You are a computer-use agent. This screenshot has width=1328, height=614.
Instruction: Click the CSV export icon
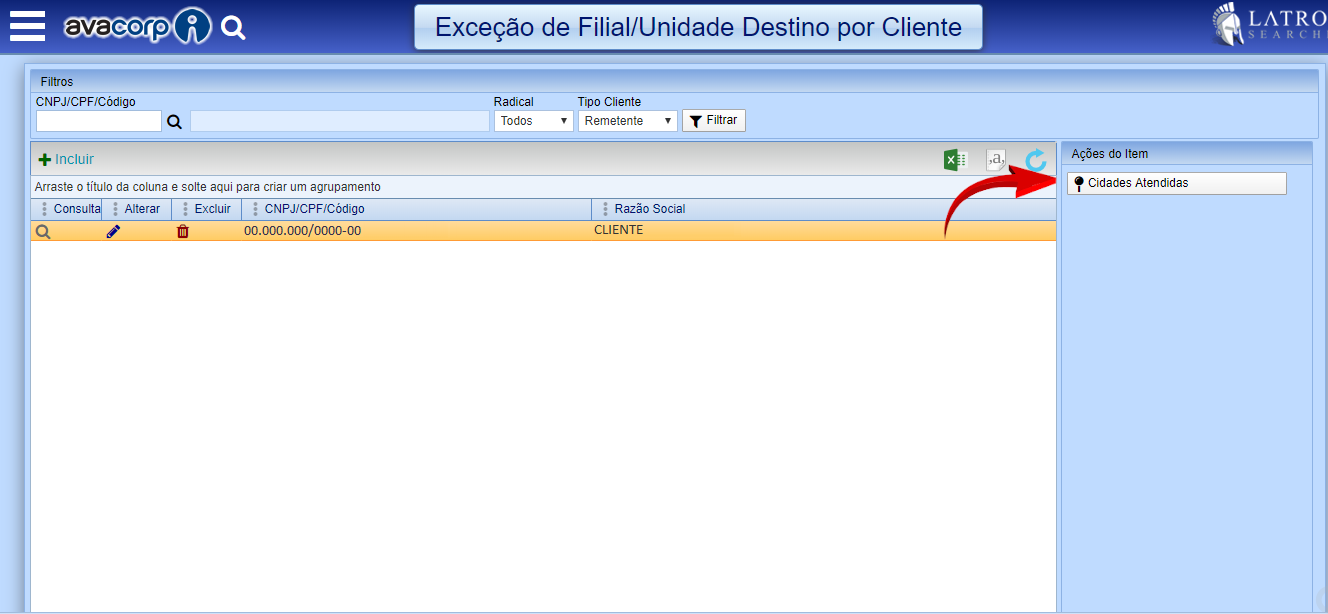[x=996, y=160]
